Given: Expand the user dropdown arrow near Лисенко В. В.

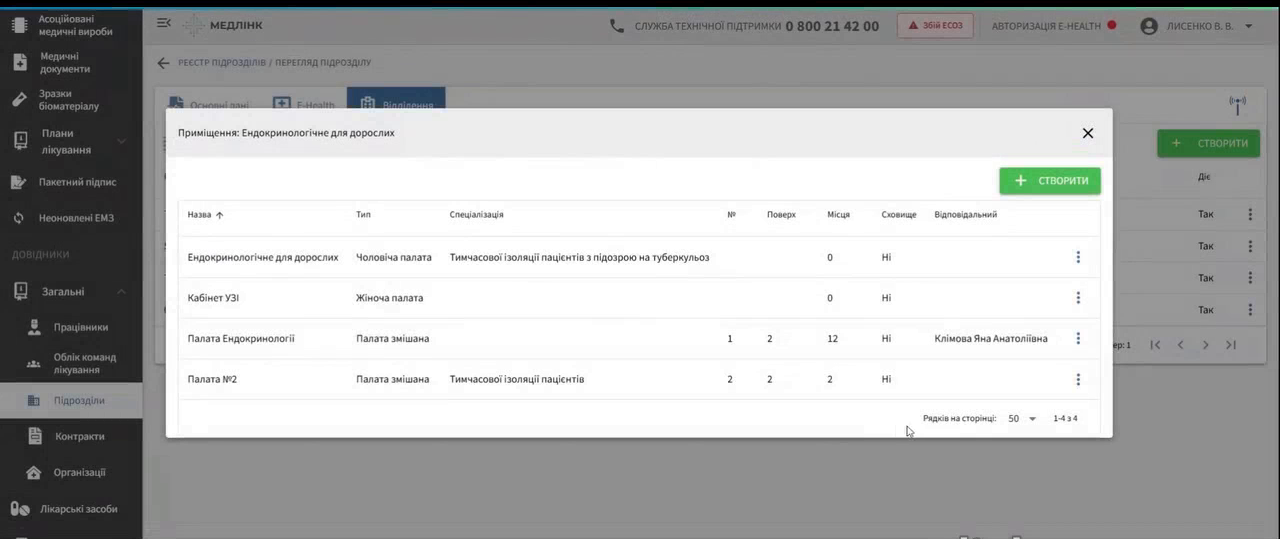Looking at the screenshot, I should click(x=1249, y=26).
